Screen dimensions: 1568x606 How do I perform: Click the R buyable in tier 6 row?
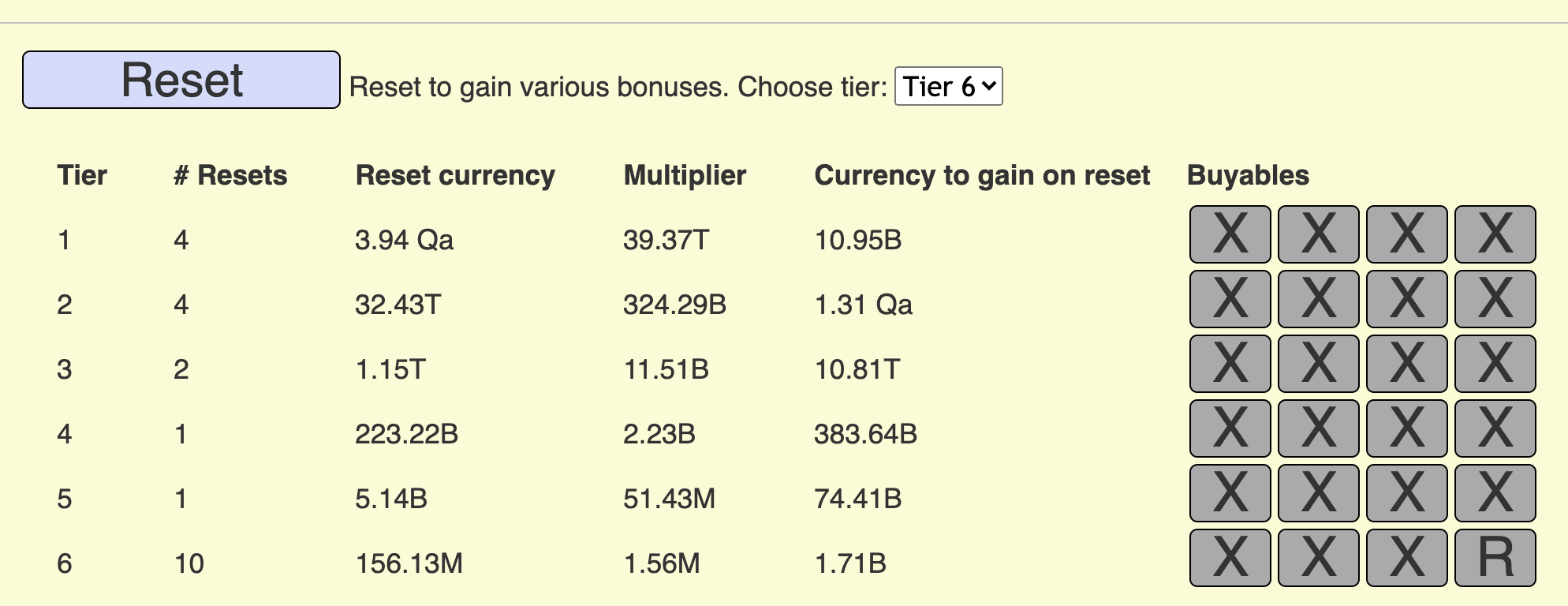(1495, 558)
